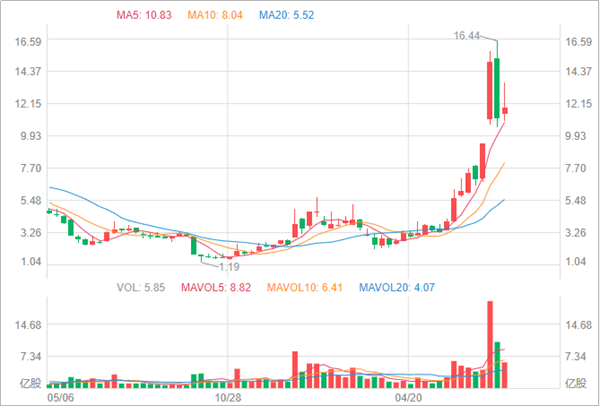Select the 05/06 date label

[x=59, y=397]
